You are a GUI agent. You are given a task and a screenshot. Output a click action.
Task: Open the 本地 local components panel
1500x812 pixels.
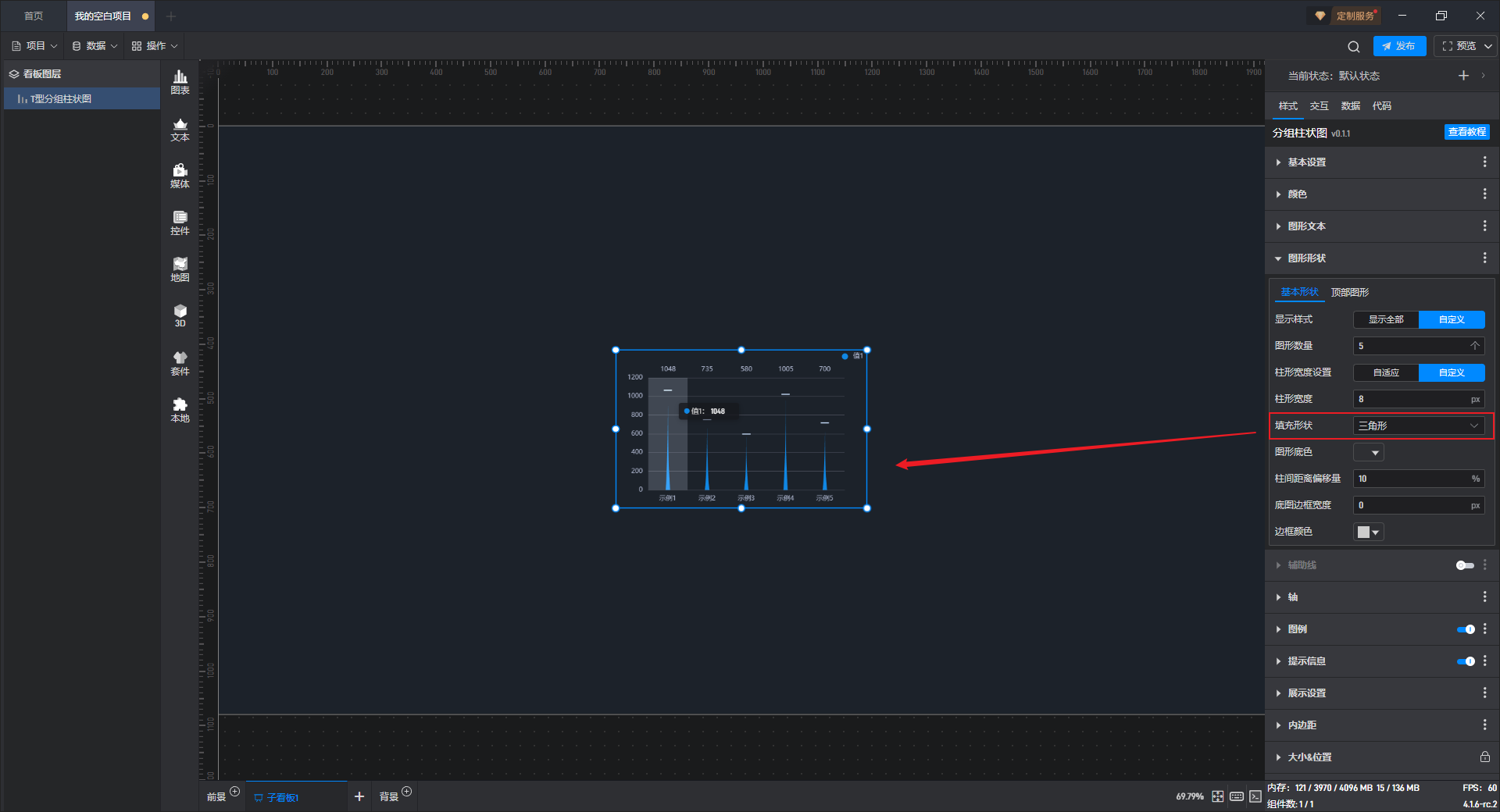coord(180,410)
